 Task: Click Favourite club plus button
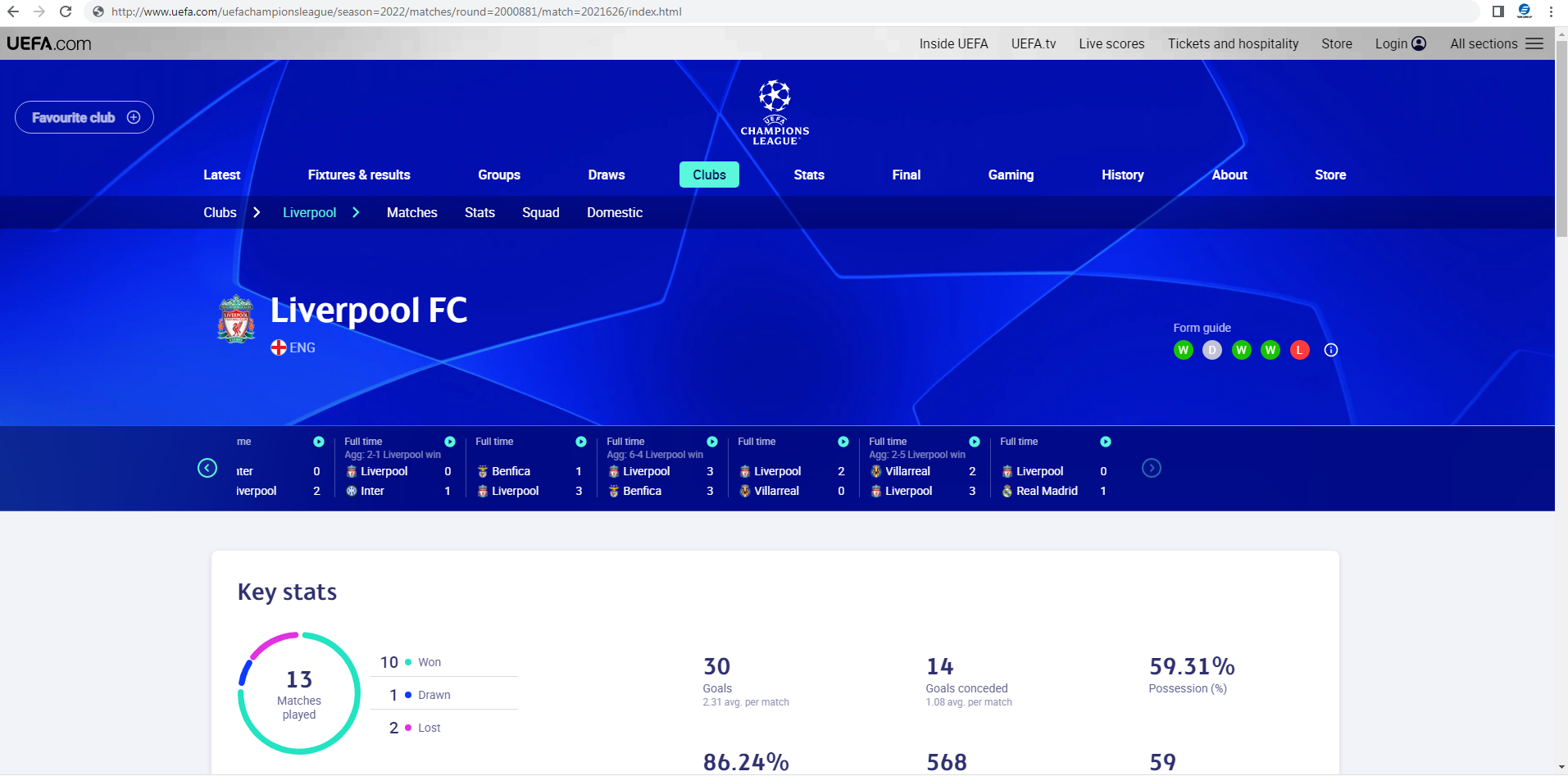(84, 117)
